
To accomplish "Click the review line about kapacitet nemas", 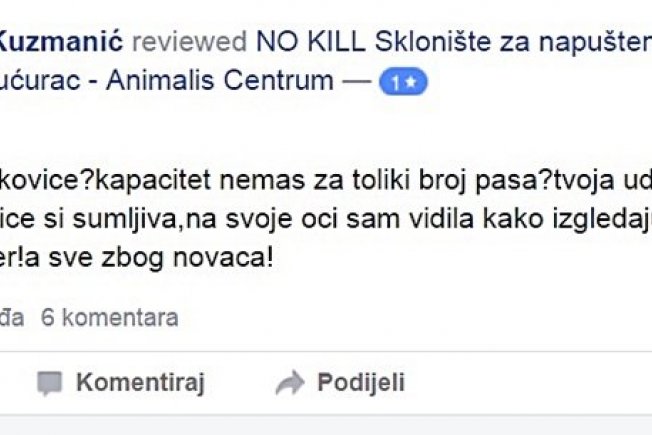I will point(326,180).
